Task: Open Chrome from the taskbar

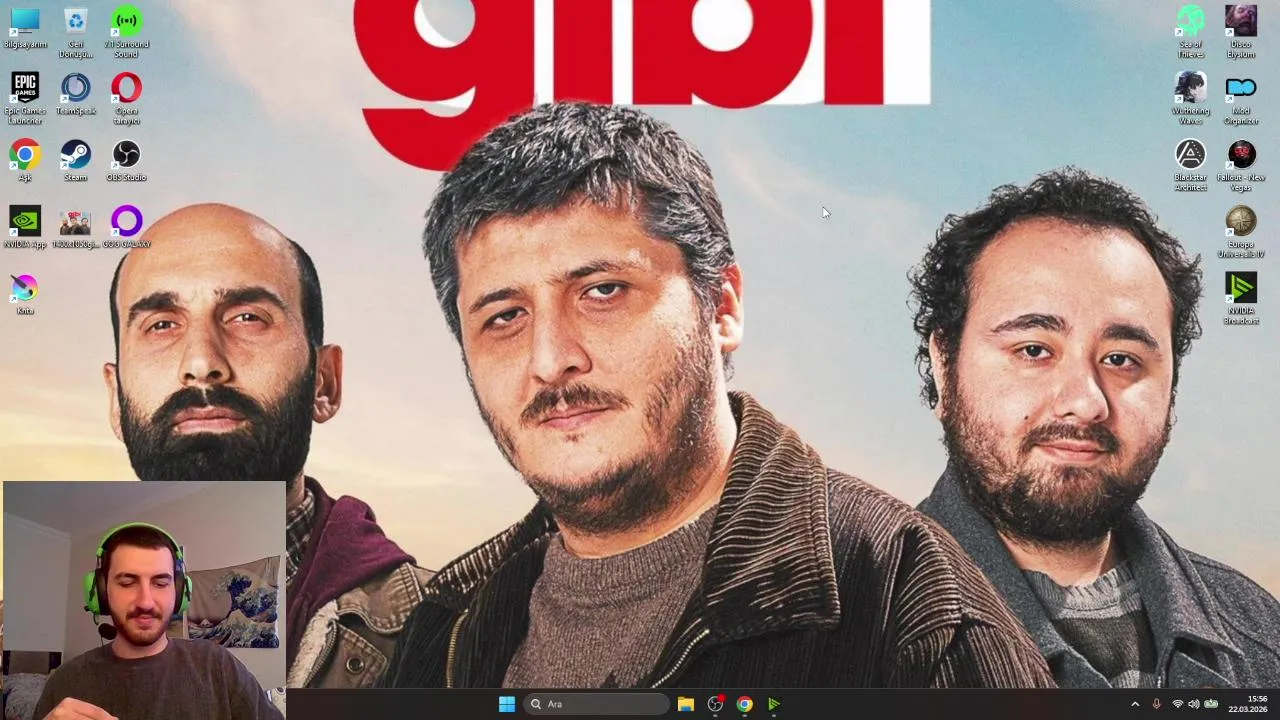Action: (745, 704)
